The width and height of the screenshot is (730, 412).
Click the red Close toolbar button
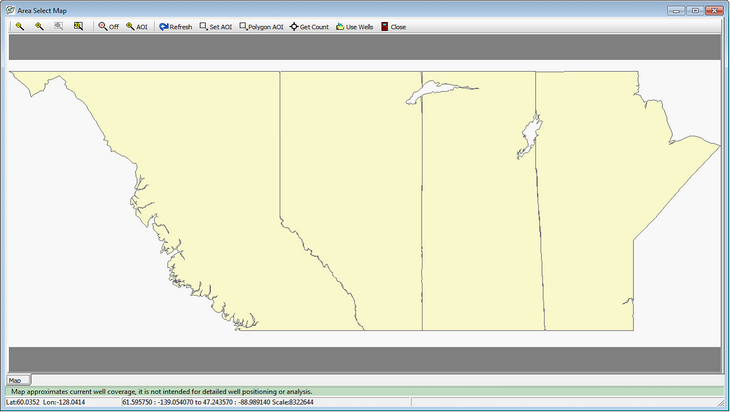pos(393,26)
